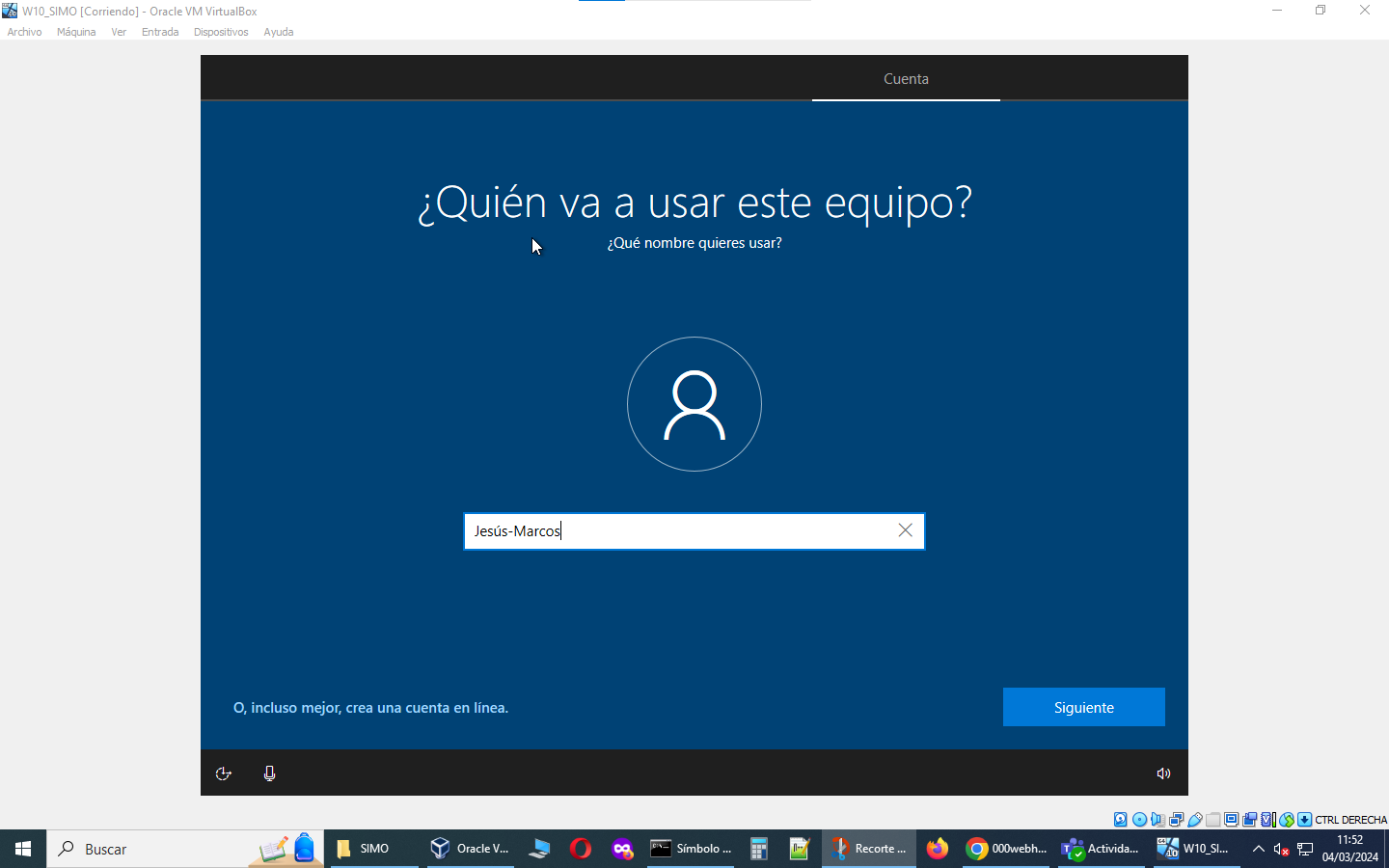Screen dimensions: 1389x868
Task: Click the USB devices status icon
Action: pyautogui.click(x=1194, y=820)
